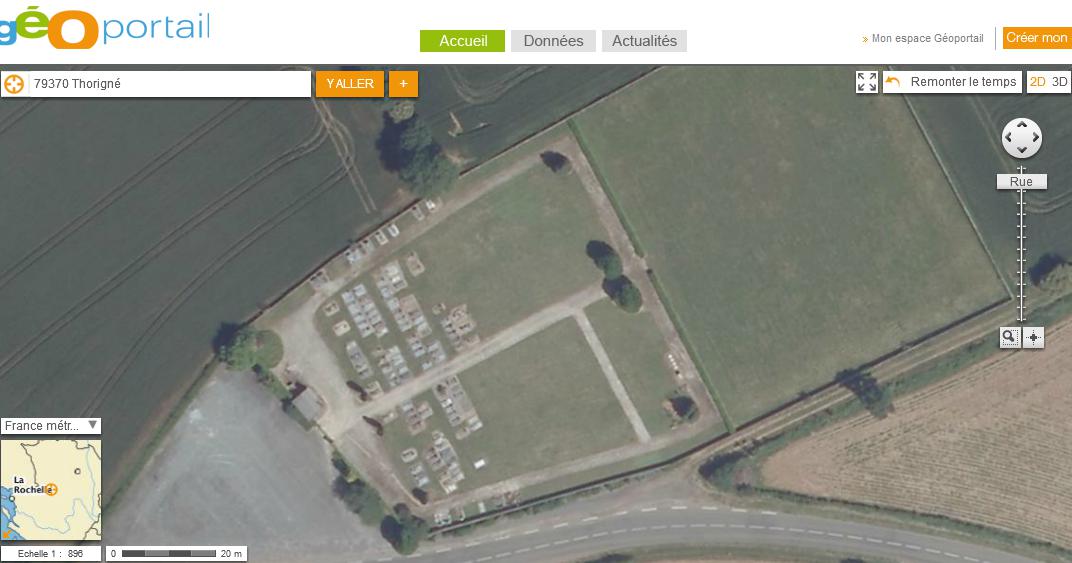Click Remonter le temps button
The height and width of the screenshot is (563, 1072).
[952, 82]
